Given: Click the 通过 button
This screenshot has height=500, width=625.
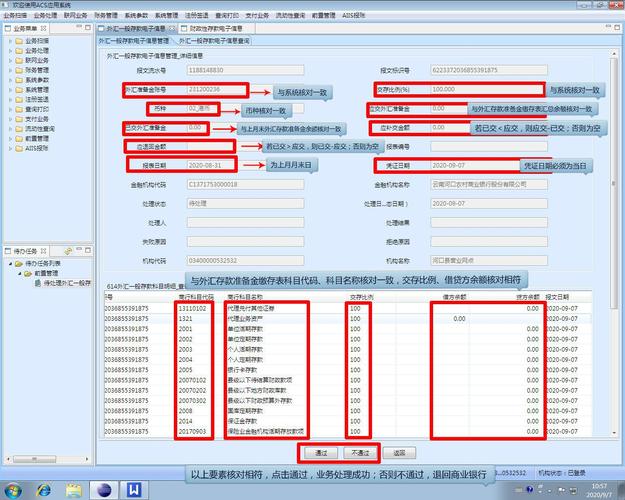Looking at the screenshot, I should click(x=321, y=453).
